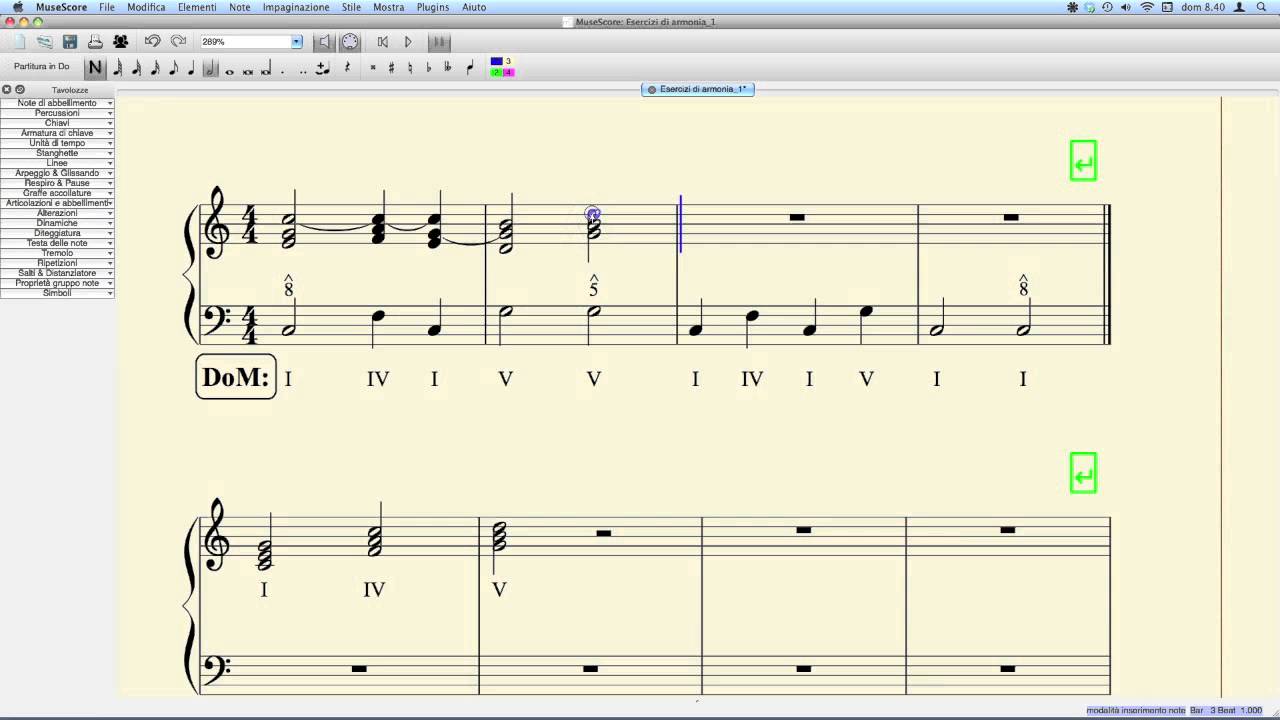
Task: Close the Tavolozze palette panel
Action: point(6,90)
